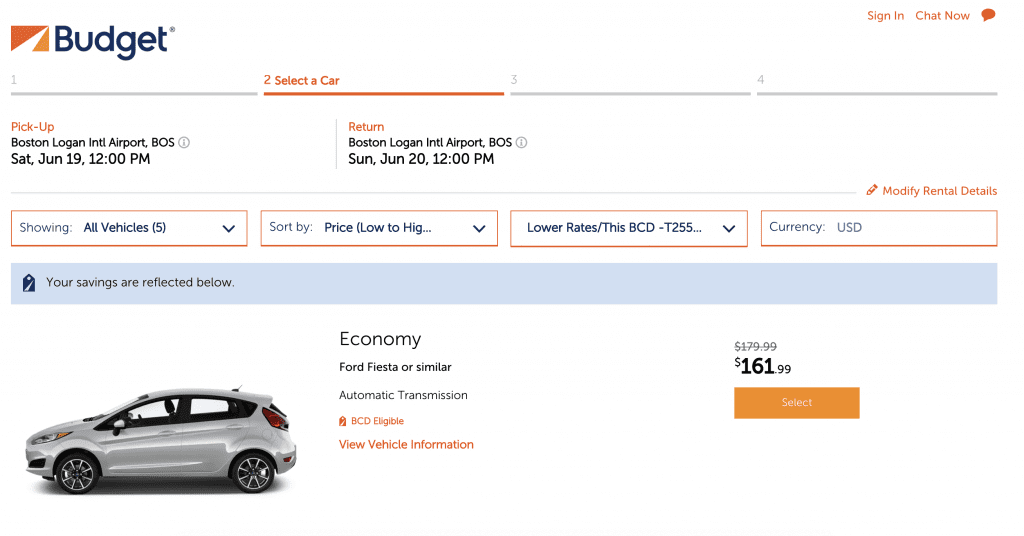Go to step 4 of the booking
This screenshot has width=1024, height=536.
click(877, 84)
